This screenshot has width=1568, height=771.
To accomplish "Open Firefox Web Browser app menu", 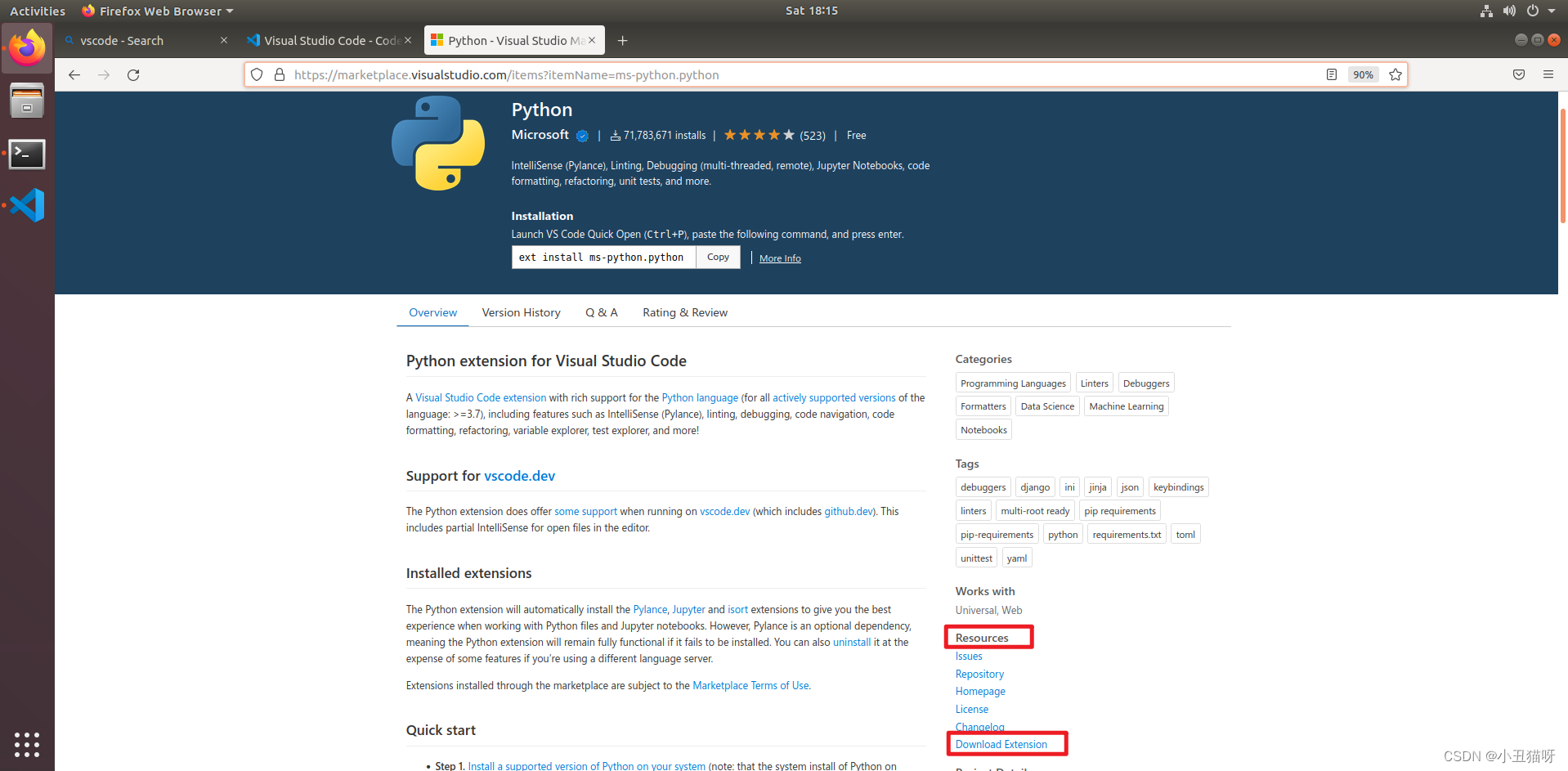I will click(x=158, y=11).
